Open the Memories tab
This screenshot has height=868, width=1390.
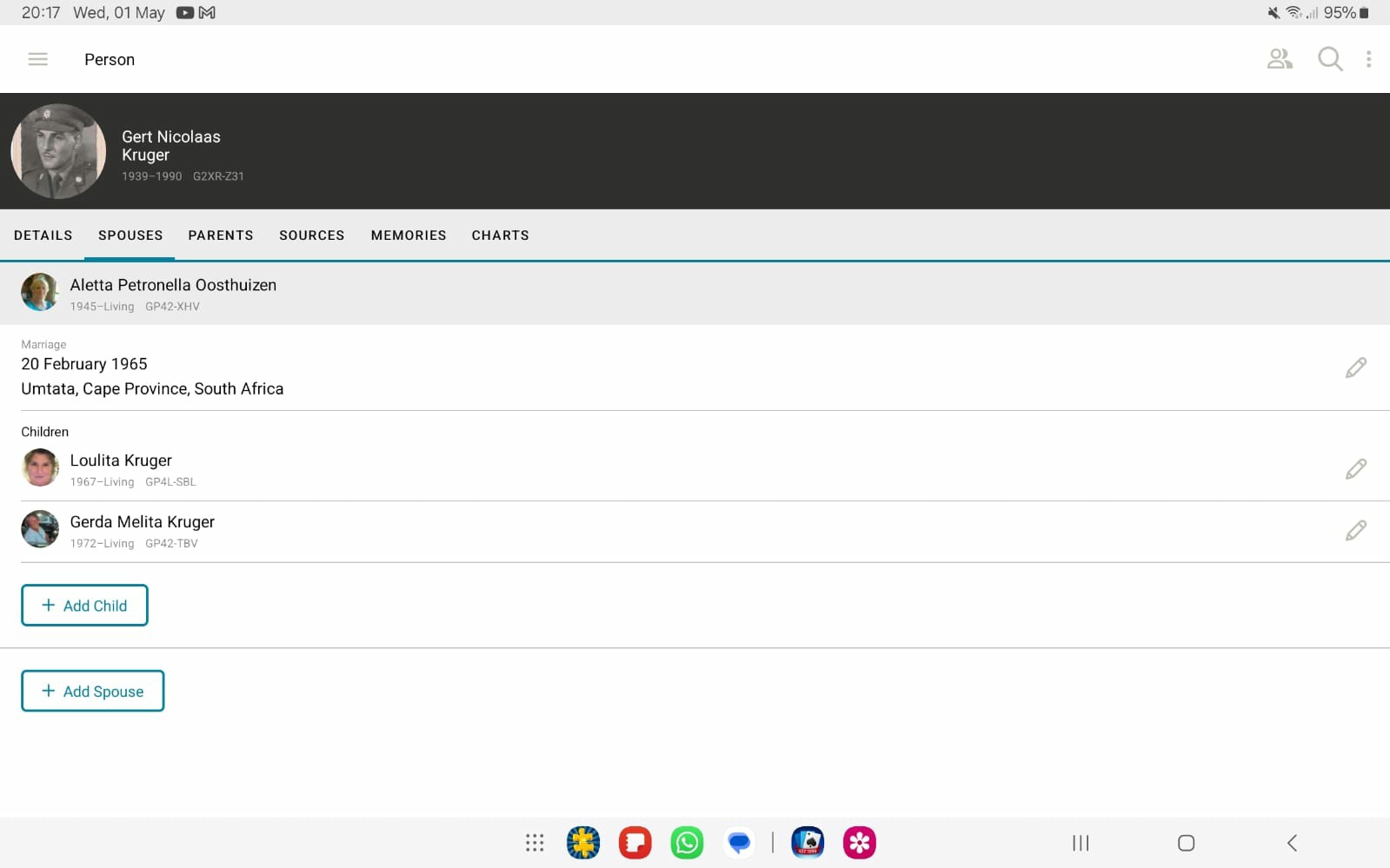coord(409,235)
